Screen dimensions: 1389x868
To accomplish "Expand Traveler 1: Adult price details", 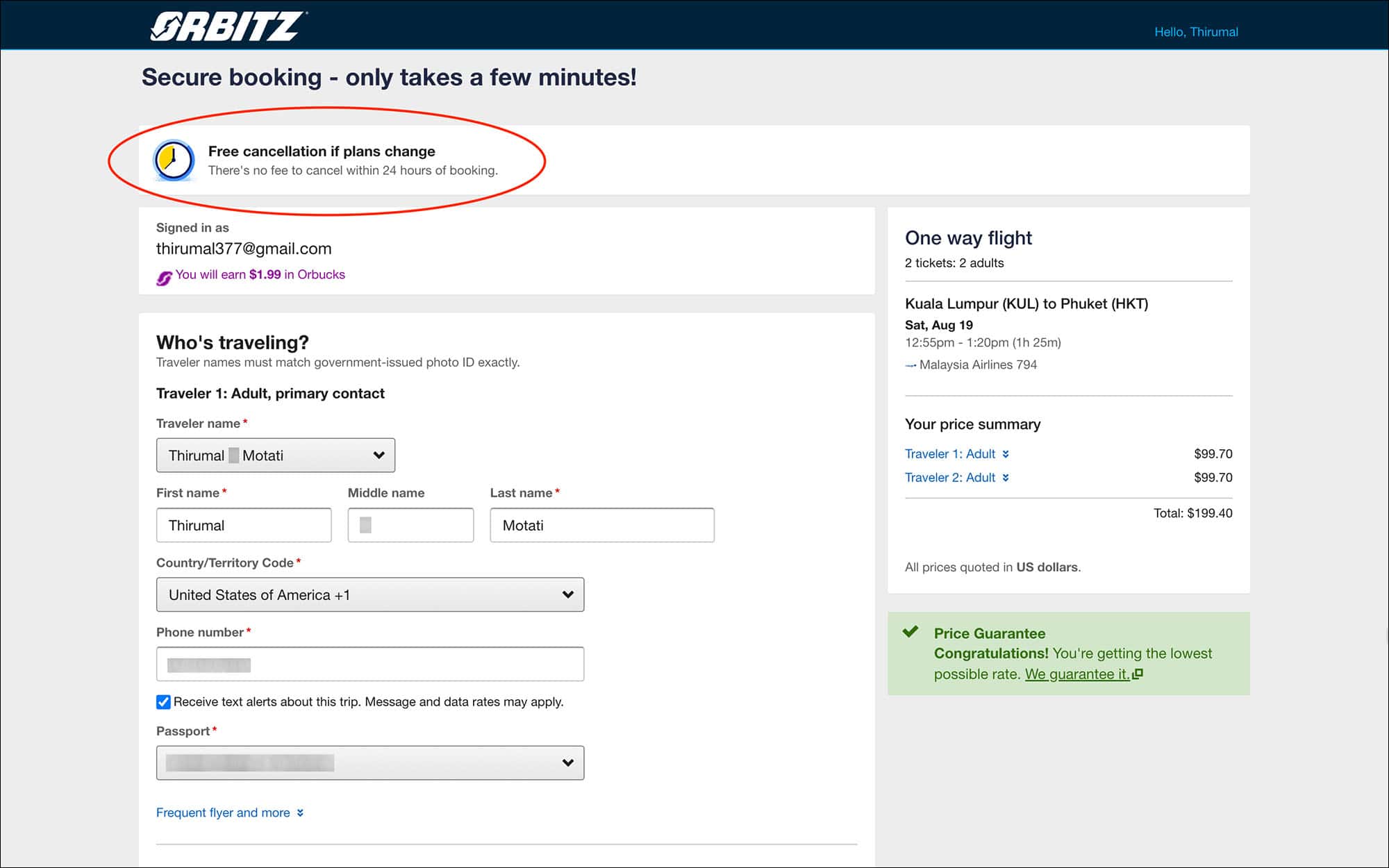I will pos(1007,453).
